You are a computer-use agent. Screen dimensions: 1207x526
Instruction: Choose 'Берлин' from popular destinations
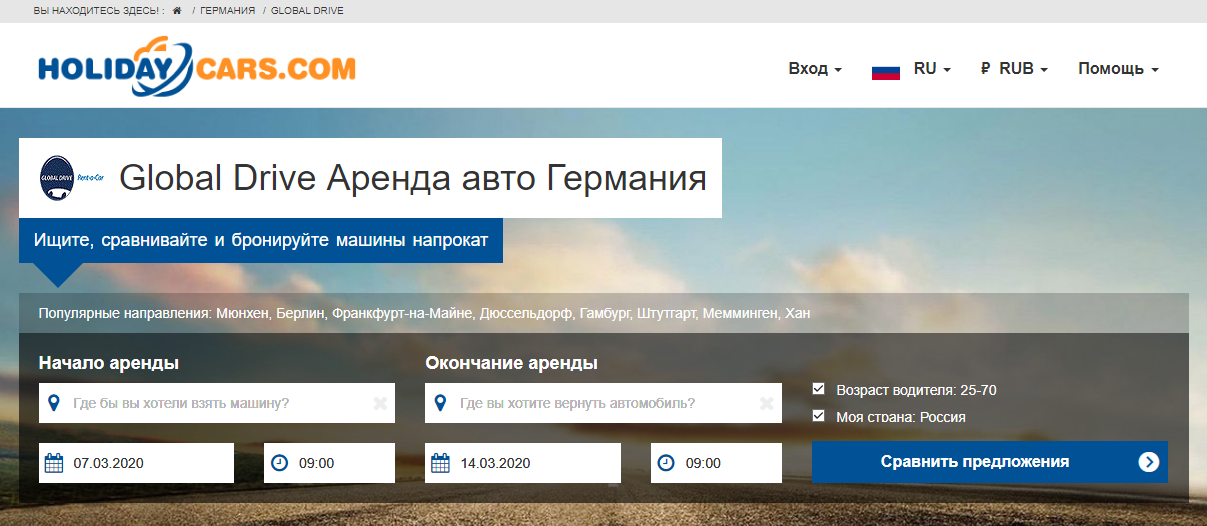[x=301, y=313]
